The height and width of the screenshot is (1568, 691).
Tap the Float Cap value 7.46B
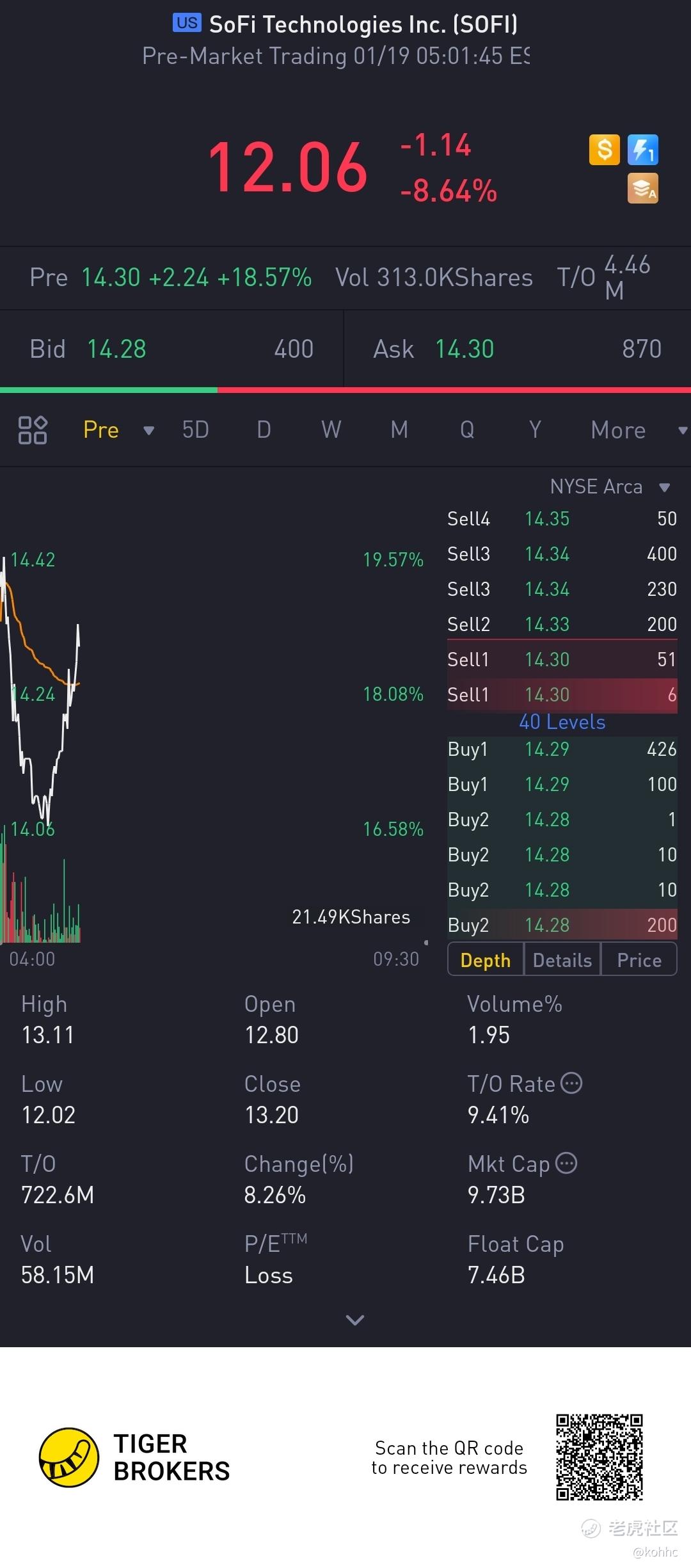[496, 1275]
